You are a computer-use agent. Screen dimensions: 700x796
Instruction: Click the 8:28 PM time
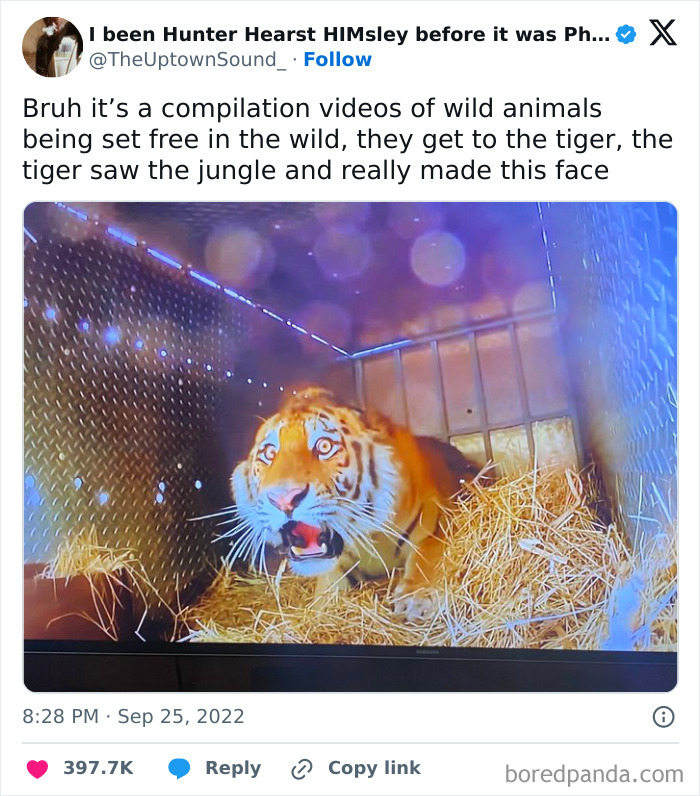[62, 716]
